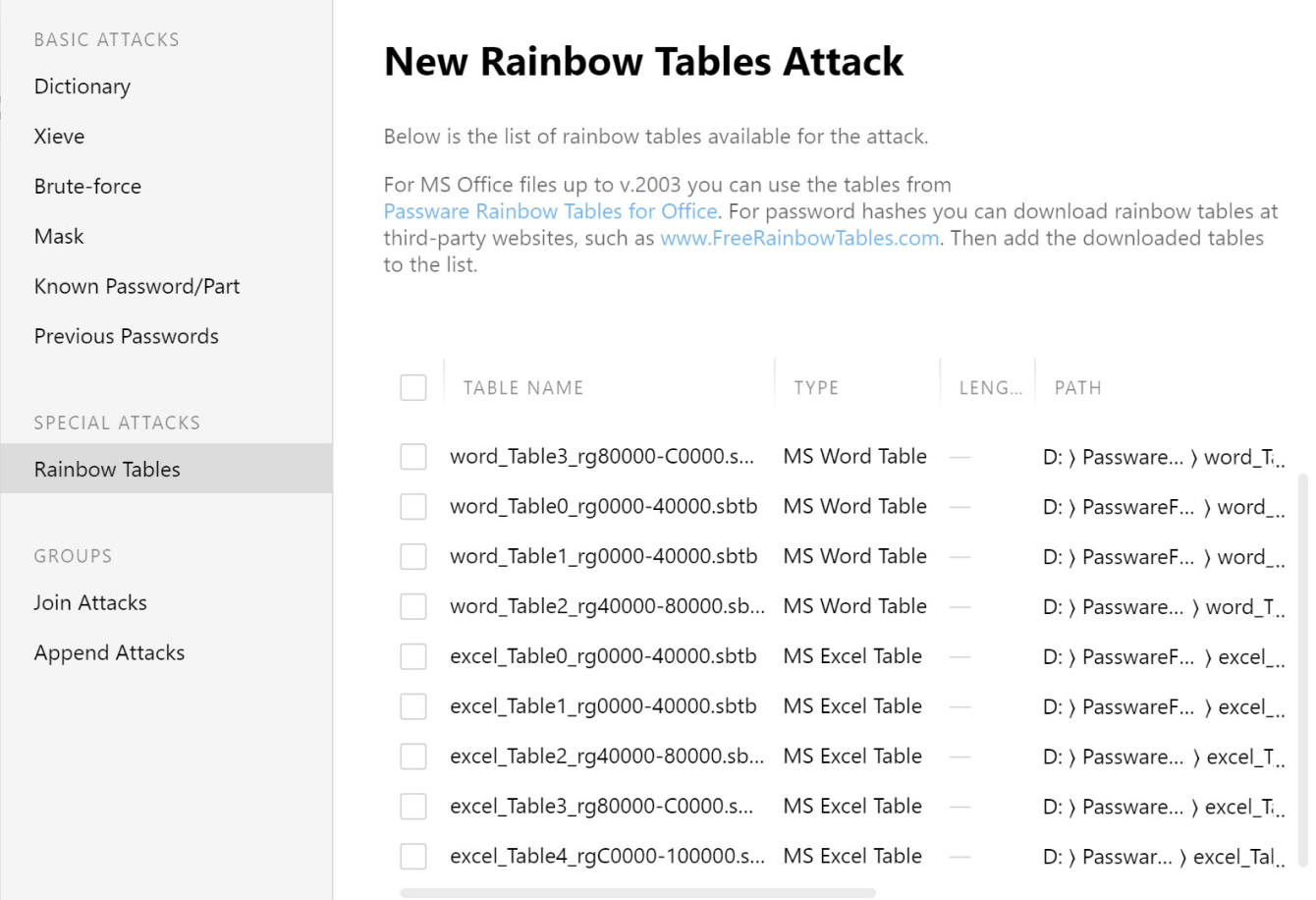Enable word_Table0_rg0000-40000.sbtb checkbox
The height and width of the screenshot is (900, 1316).
pos(413,507)
